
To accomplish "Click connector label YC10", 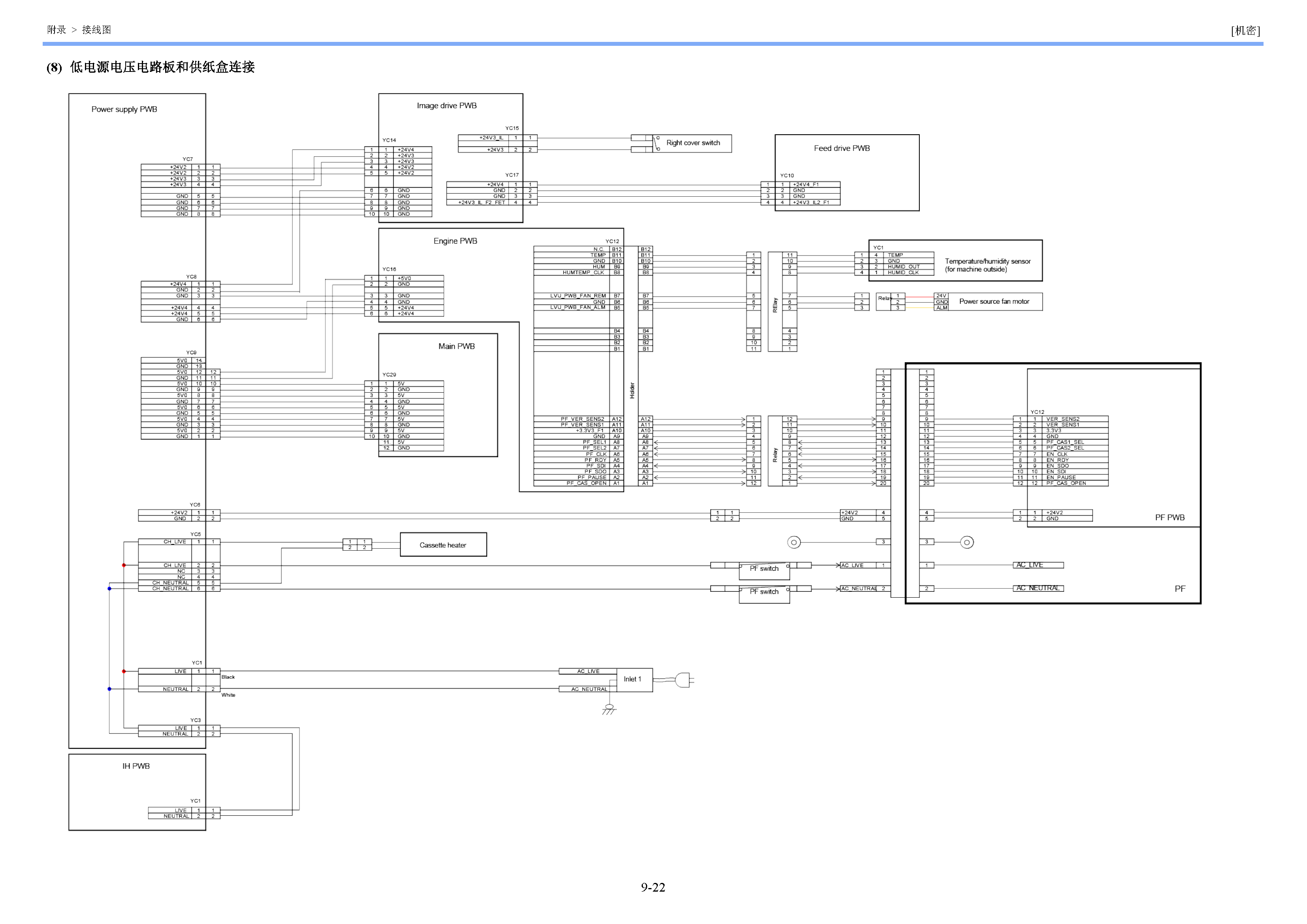I will 787,176.
